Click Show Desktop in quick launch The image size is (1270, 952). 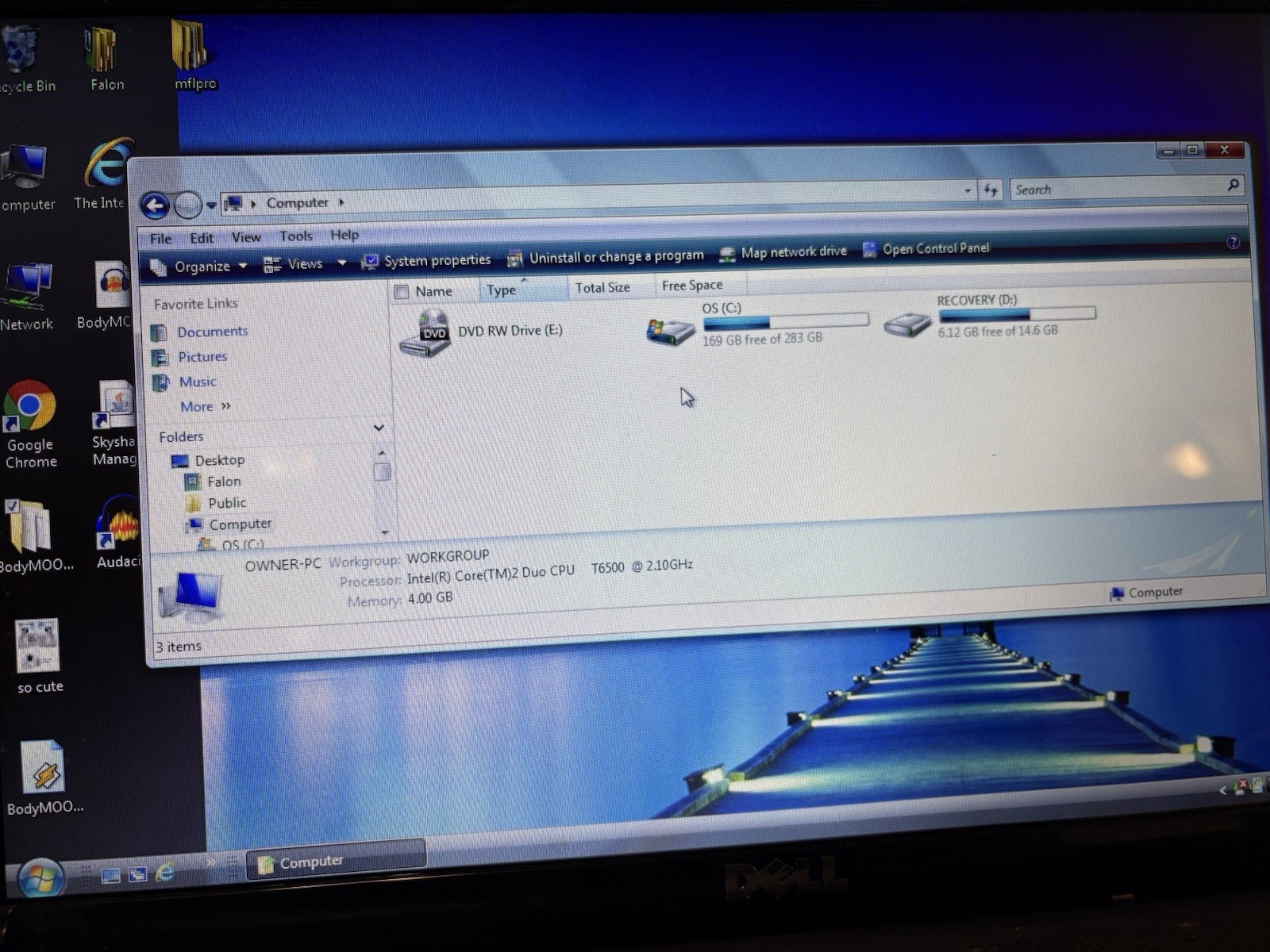(x=111, y=875)
